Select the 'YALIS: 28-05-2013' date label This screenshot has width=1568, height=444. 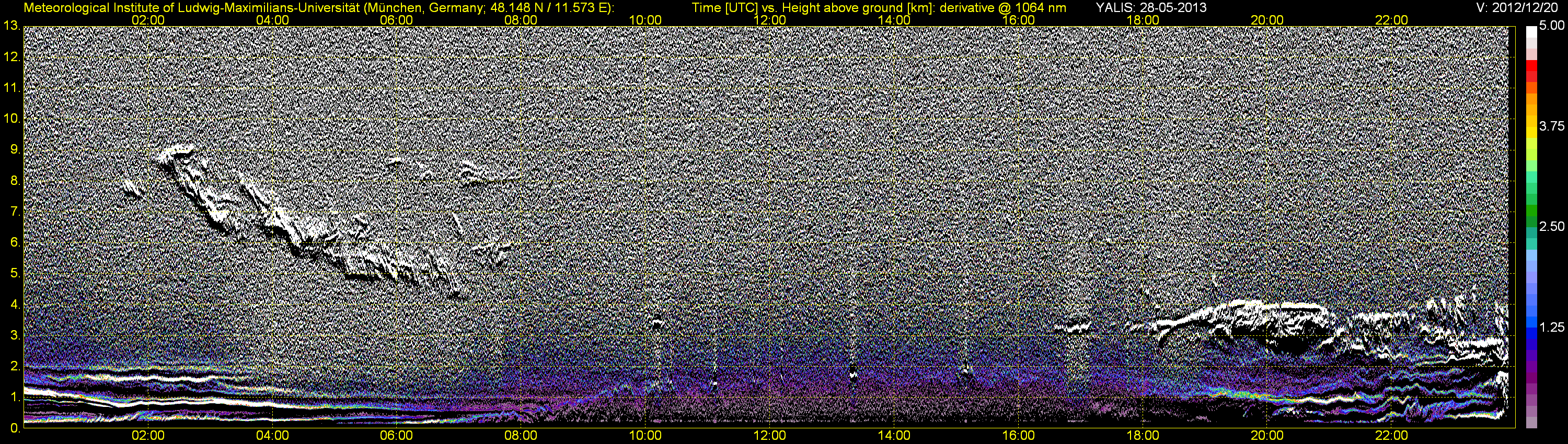tap(1151, 8)
